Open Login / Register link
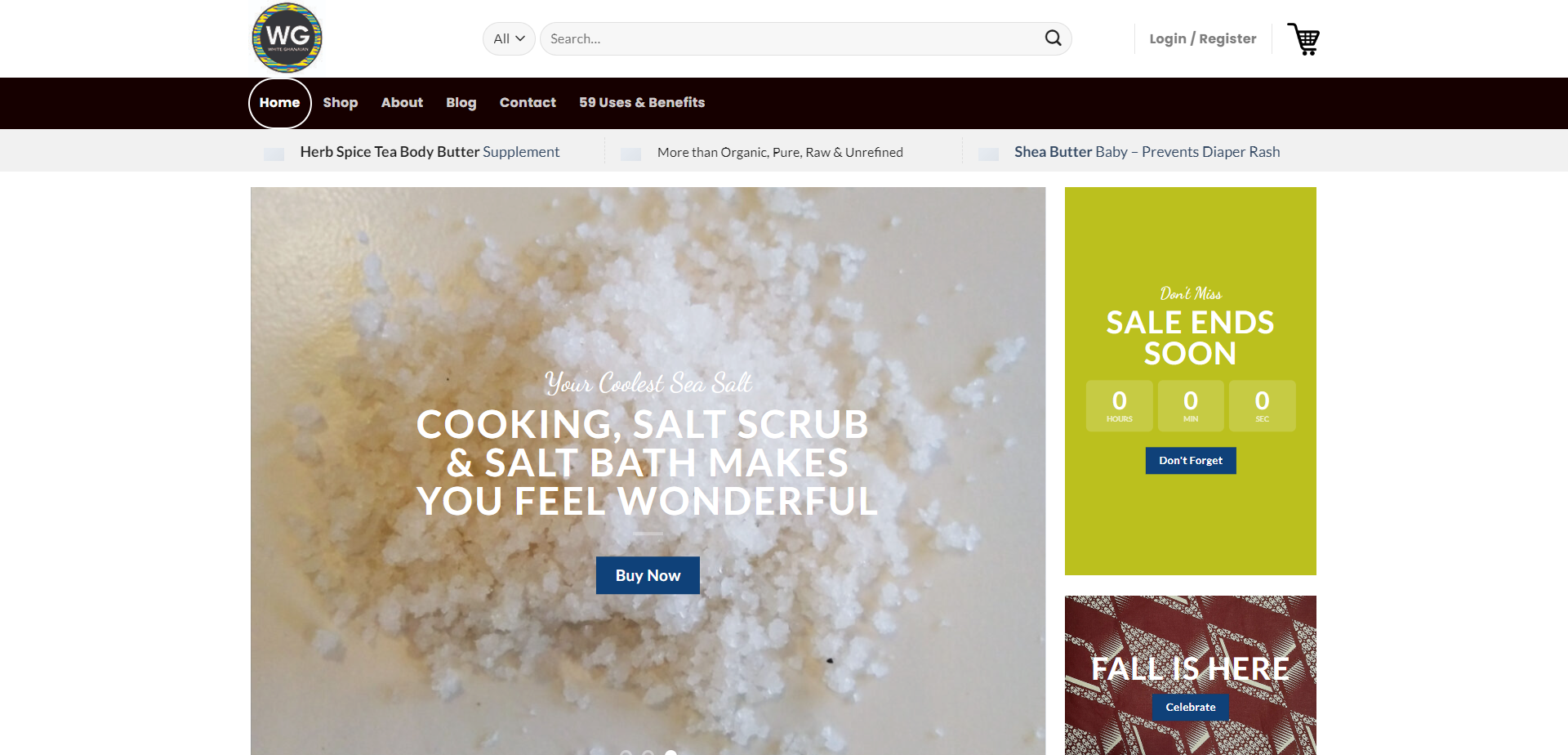Image resolution: width=1568 pixels, height=755 pixels. tap(1202, 39)
